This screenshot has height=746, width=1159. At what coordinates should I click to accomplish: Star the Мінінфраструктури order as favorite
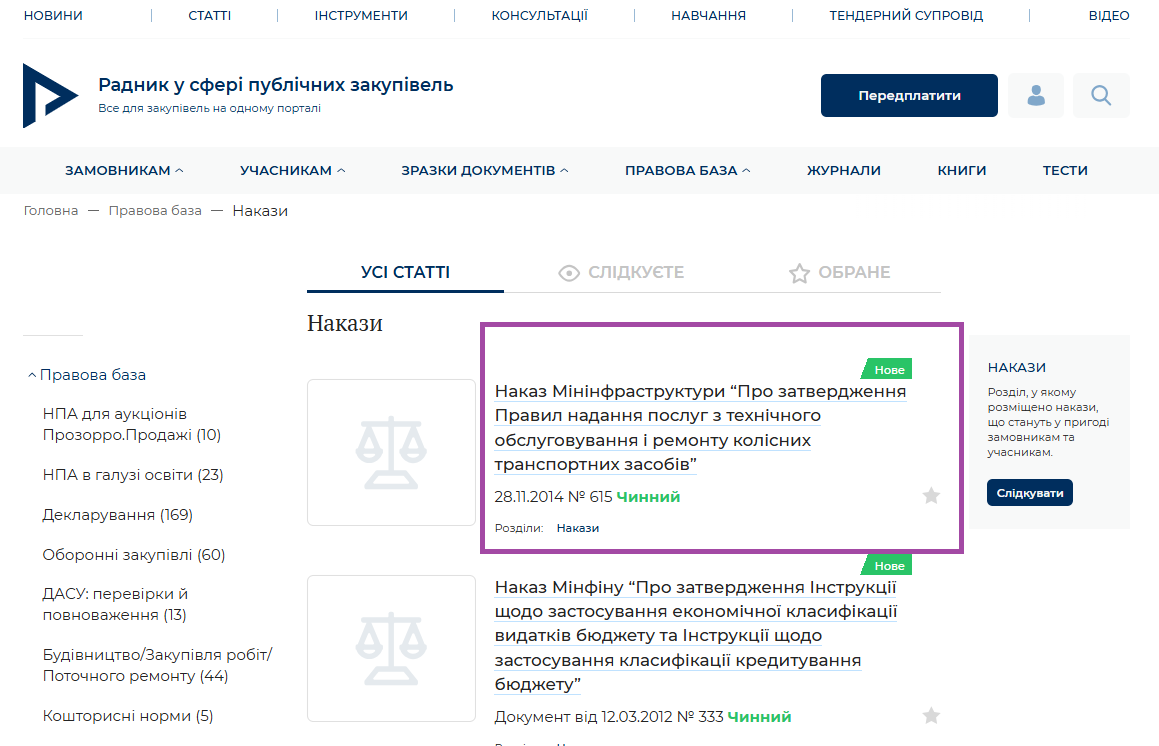click(931, 496)
